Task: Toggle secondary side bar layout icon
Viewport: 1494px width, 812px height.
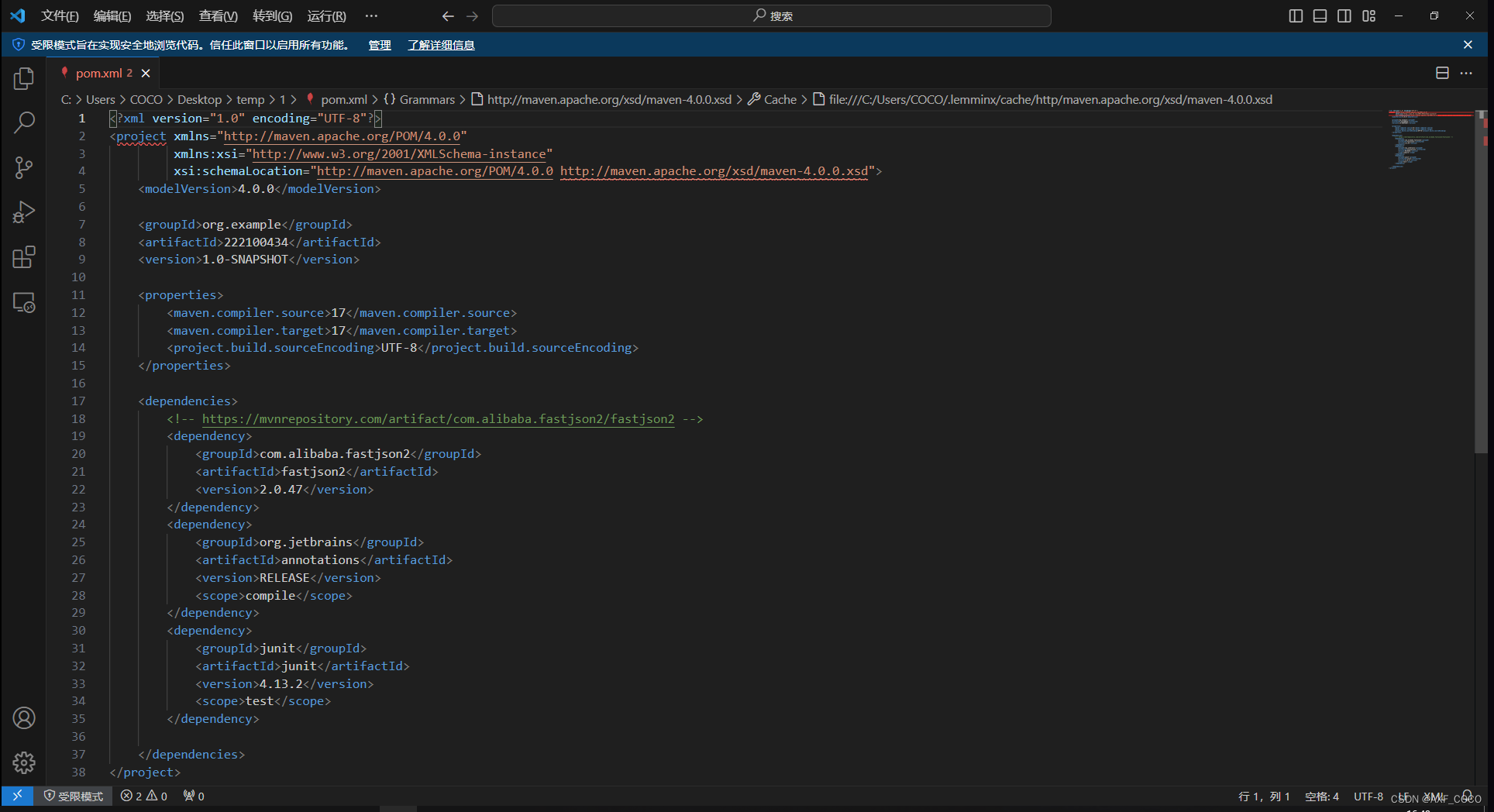Action: pos(1344,15)
